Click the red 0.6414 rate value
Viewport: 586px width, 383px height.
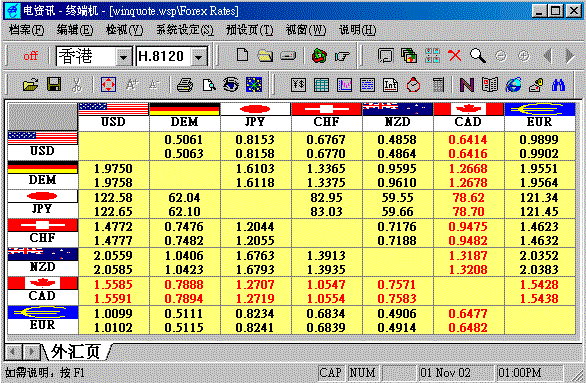pyautogui.click(x=468, y=140)
